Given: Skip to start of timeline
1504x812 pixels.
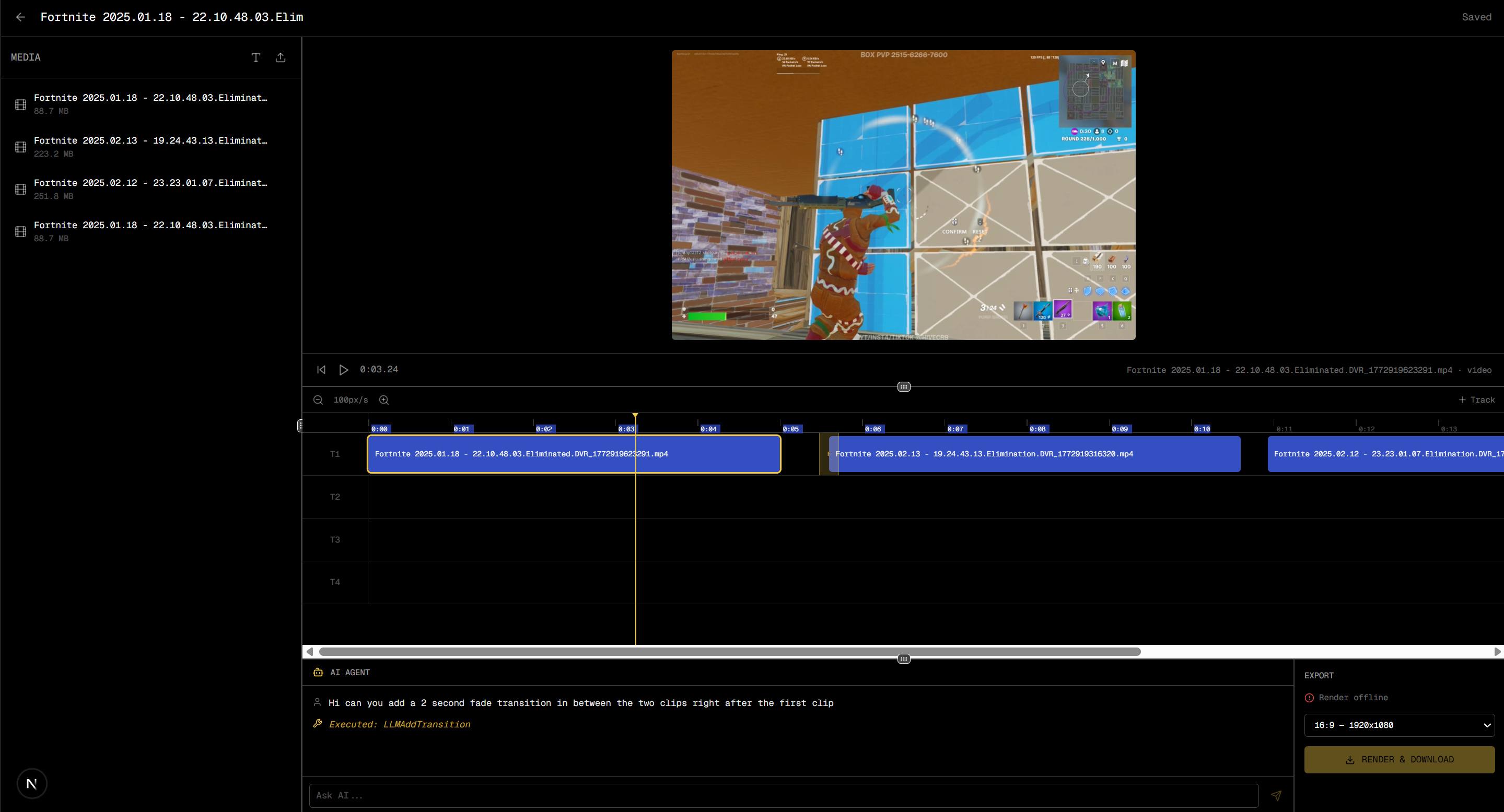Looking at the screenshot, I should (x=321, y=370).
